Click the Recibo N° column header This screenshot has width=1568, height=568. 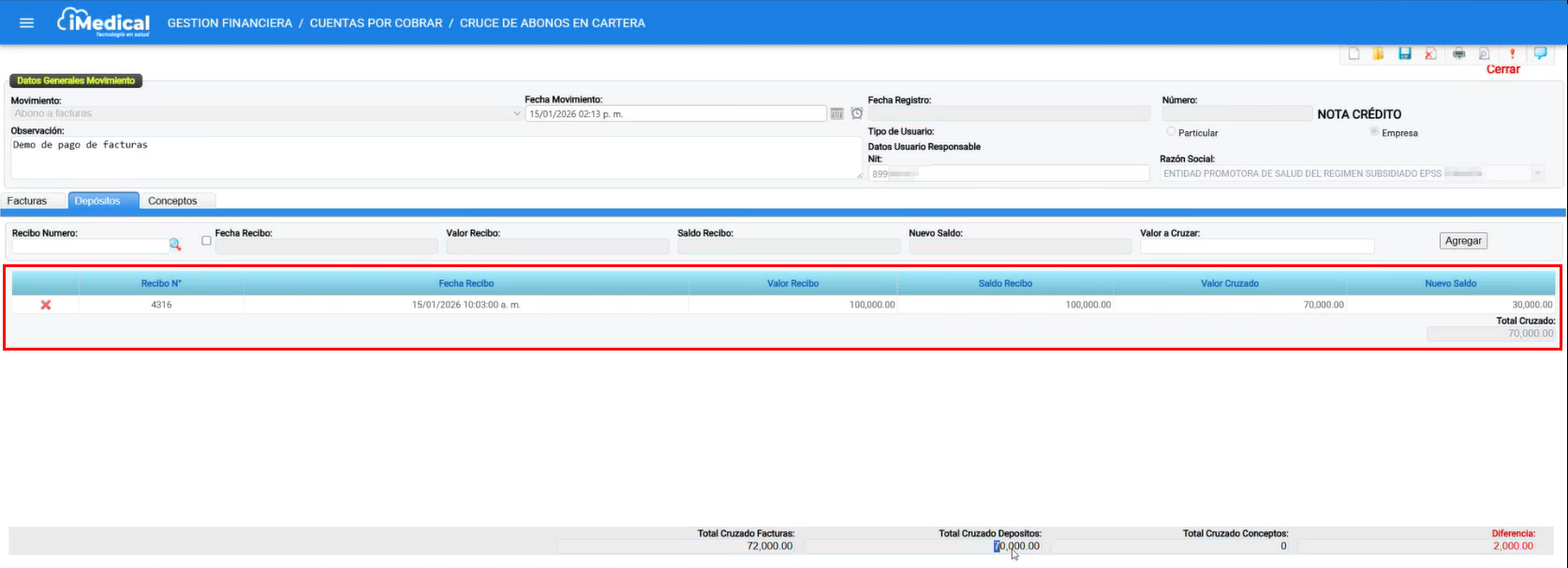161,283
